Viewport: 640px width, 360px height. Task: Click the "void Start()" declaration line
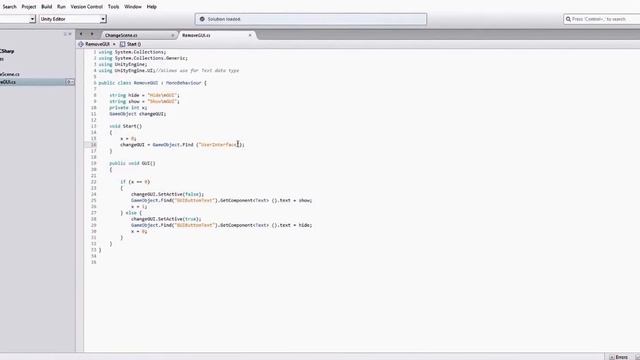(125, 126)
